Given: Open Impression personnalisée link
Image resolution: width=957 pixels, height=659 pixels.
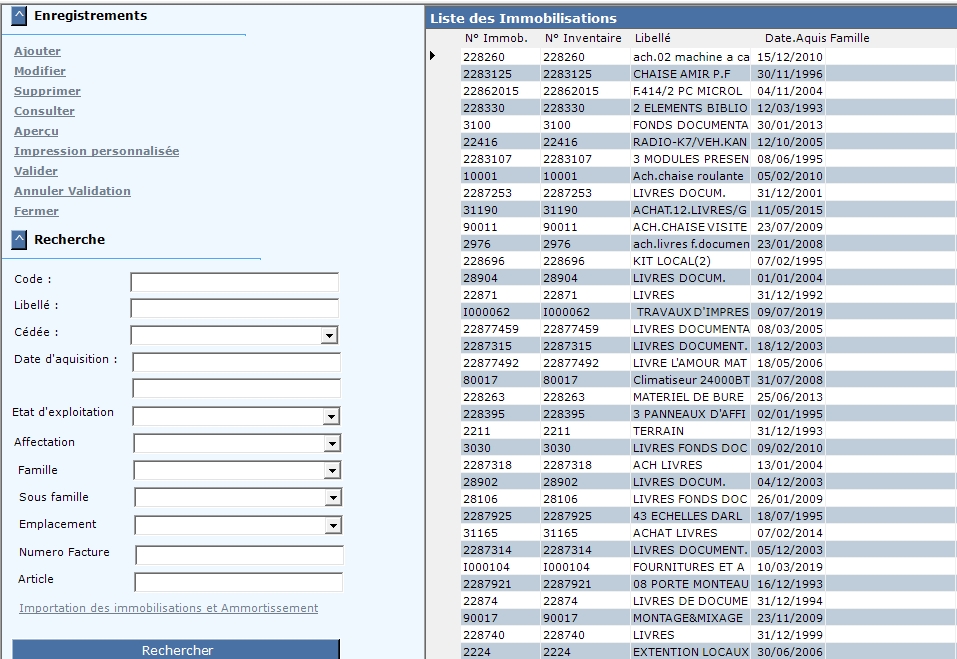Looking at the screenshot, I should tap(96, 151).
